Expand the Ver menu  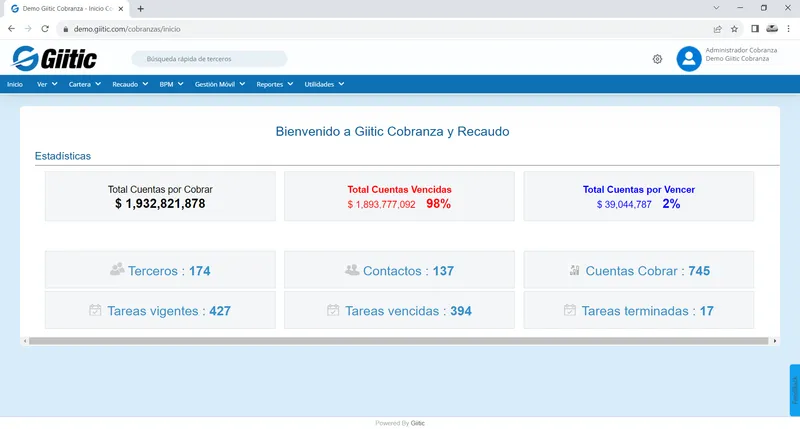[x=47, y=84]
